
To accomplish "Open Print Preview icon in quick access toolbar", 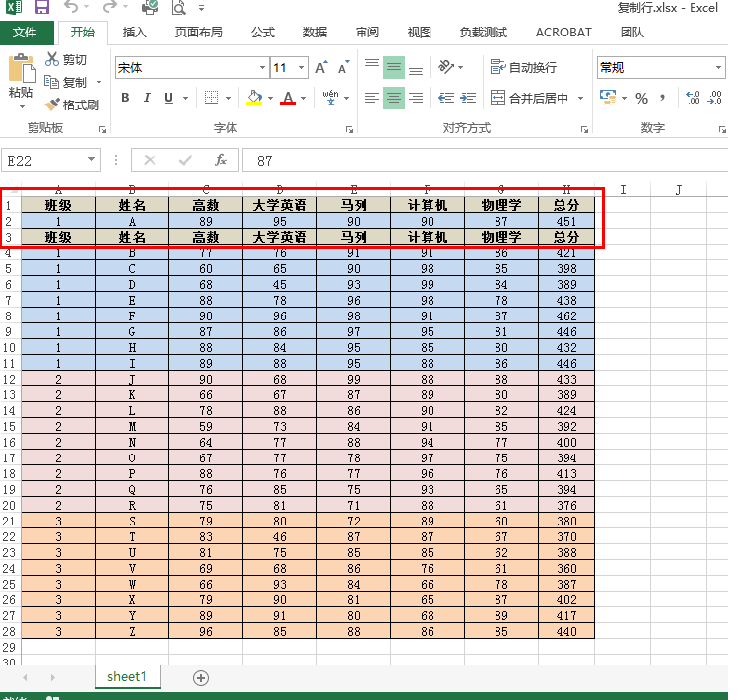I will pos(179,8).
